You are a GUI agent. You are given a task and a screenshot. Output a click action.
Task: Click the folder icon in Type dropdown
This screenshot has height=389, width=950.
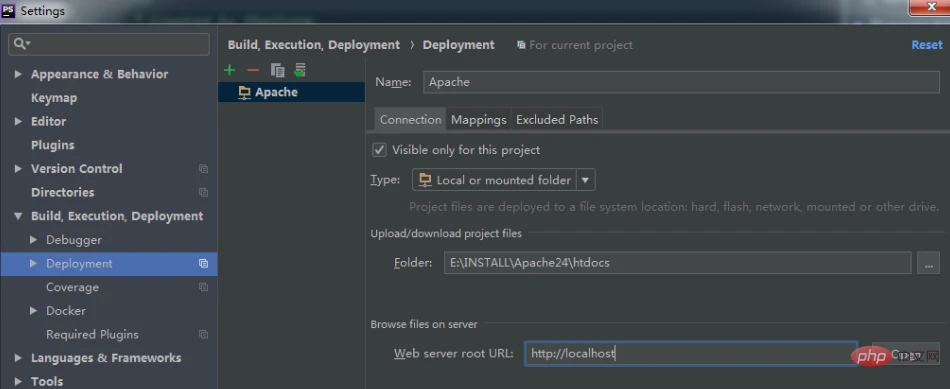click(425, 180)
